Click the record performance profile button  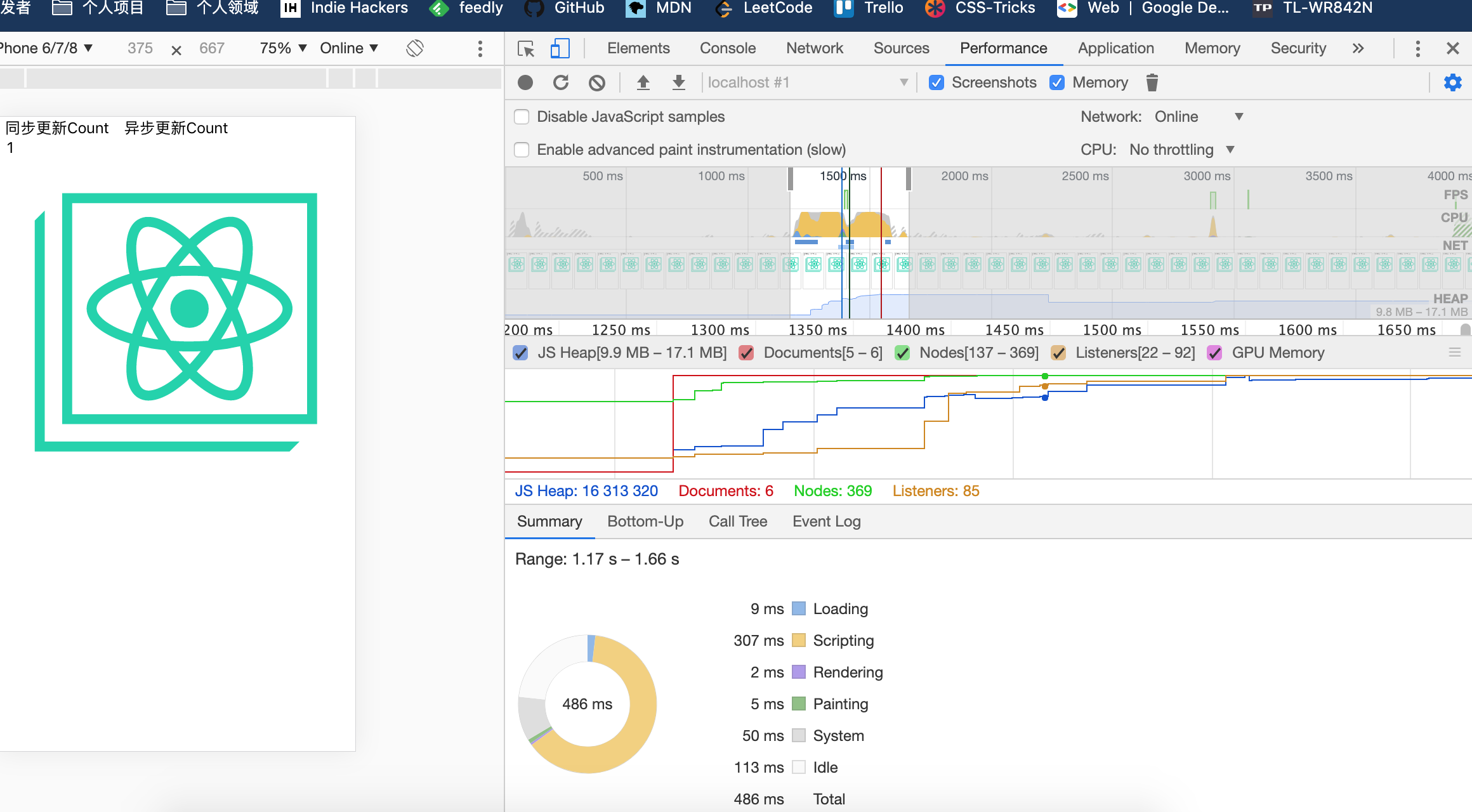click(525, 82)
